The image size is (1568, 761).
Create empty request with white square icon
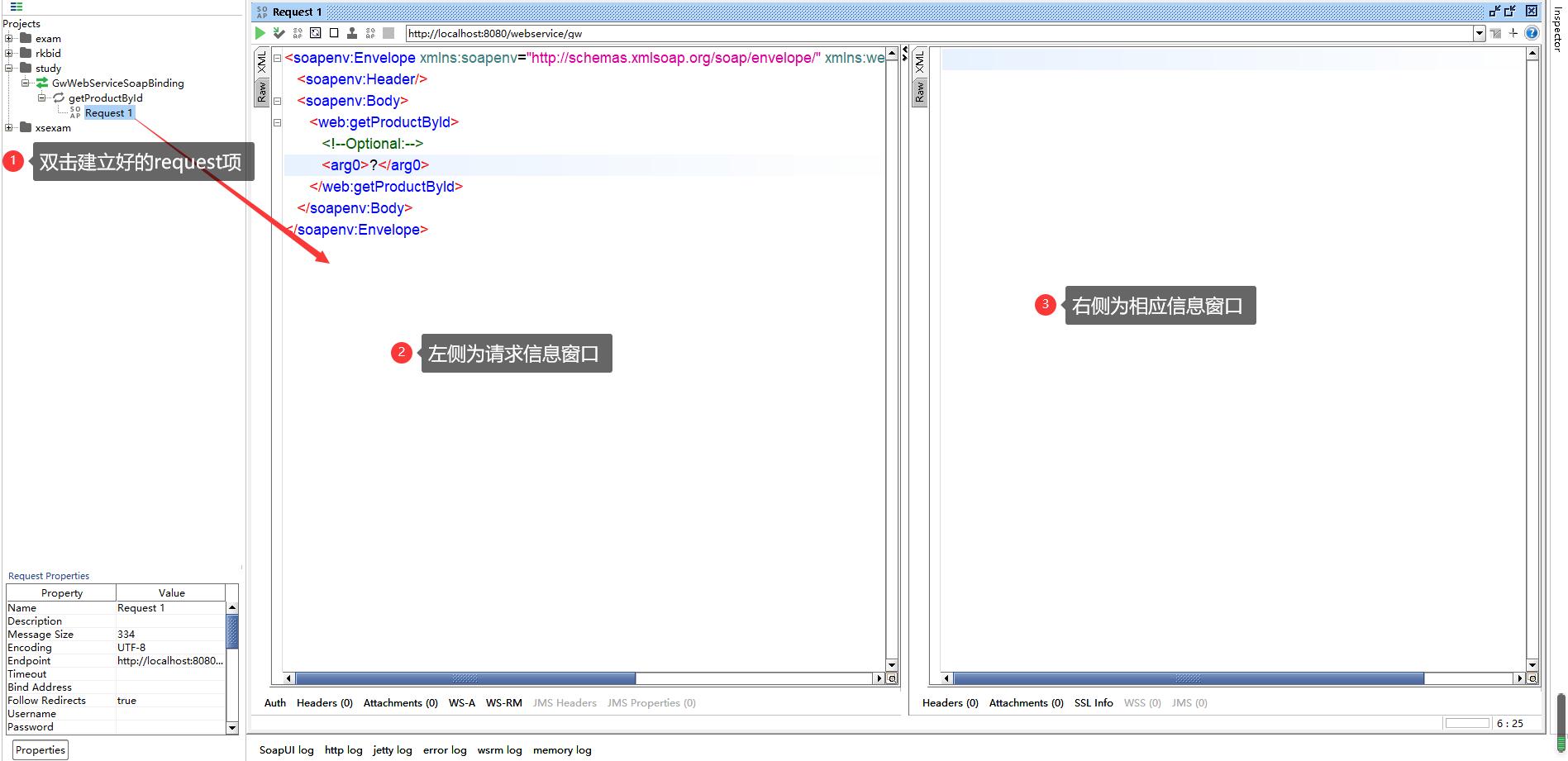click(x=334, y=33)
